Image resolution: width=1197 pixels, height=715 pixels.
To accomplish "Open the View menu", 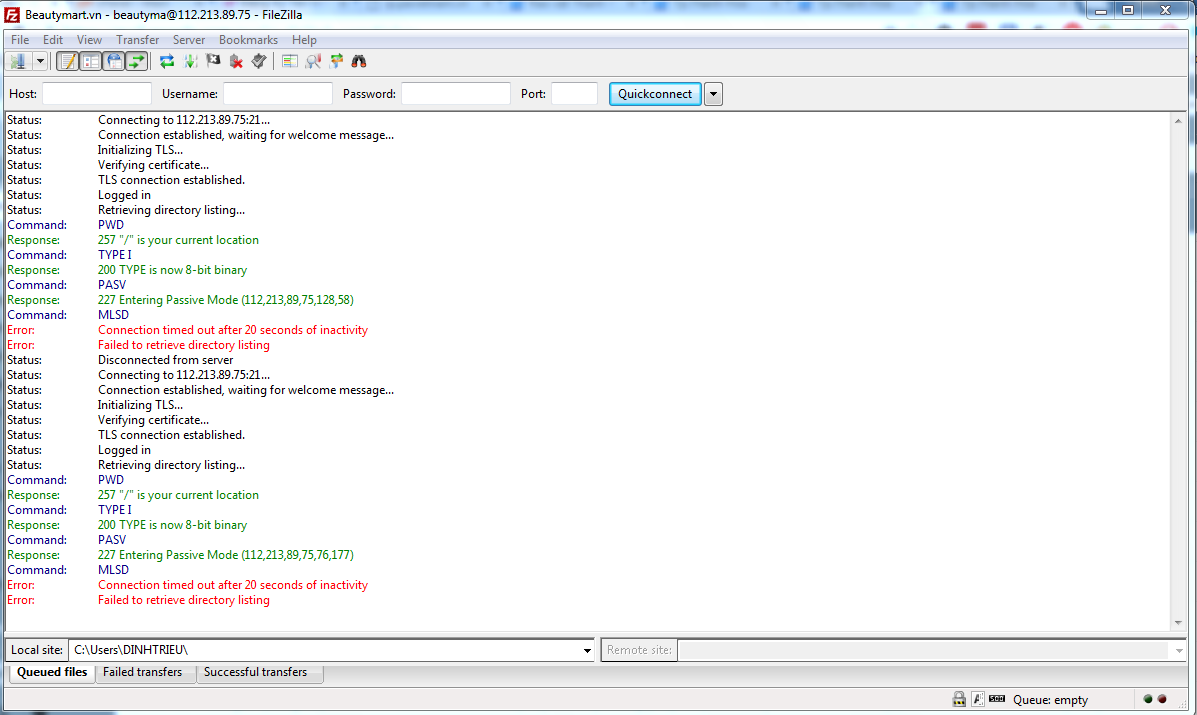I will (x=89, y=40).
